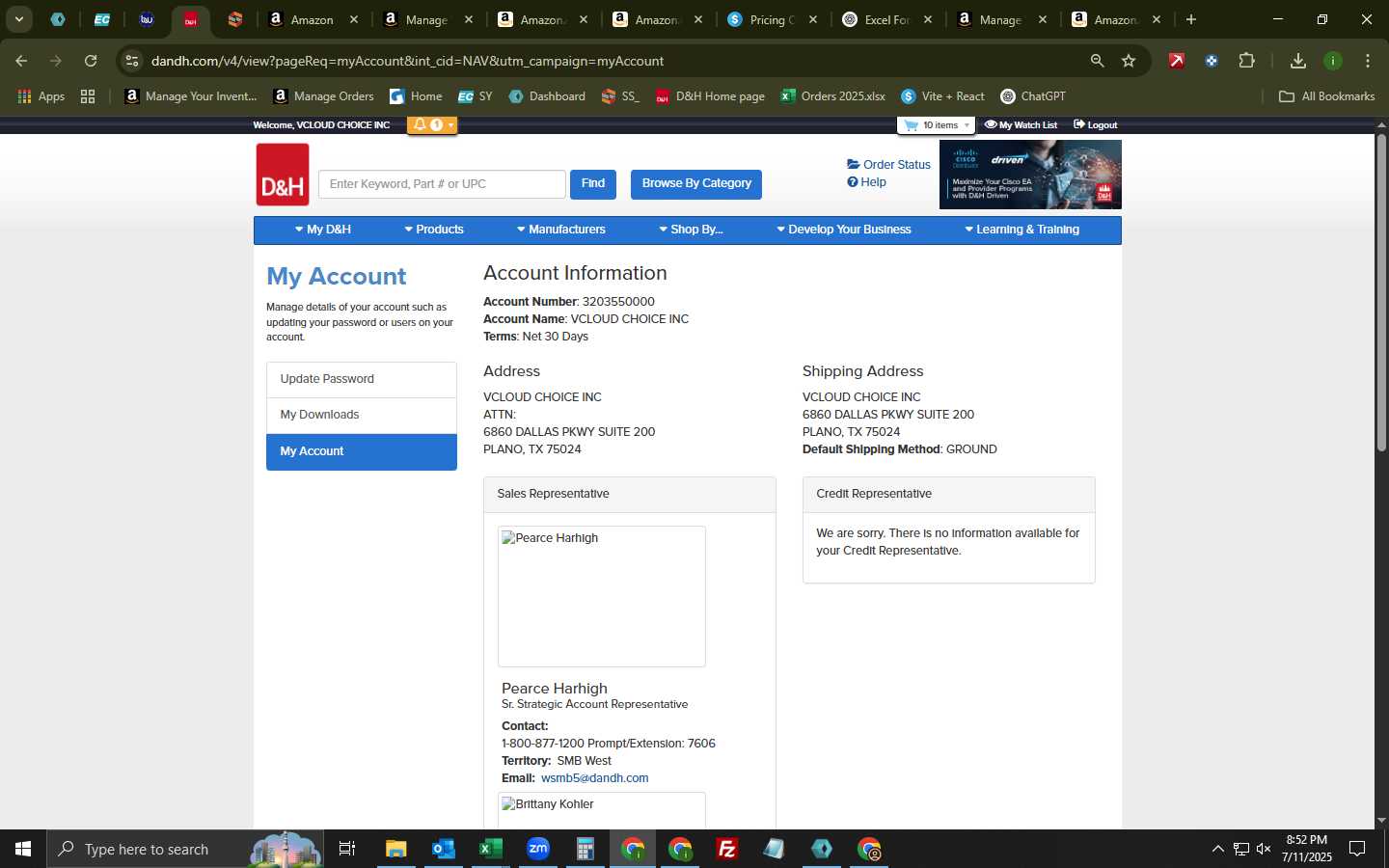
Task: Click Logout link
Action: (x=1096, y=125)
